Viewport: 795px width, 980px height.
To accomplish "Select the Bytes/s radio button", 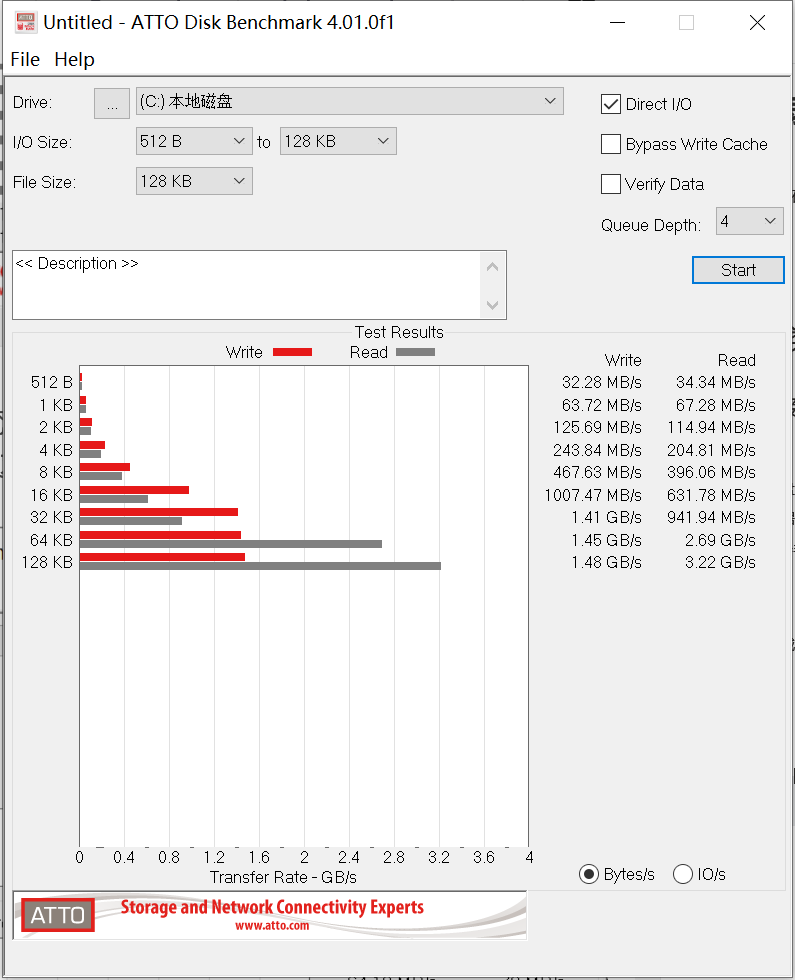I will (x=588, y=874).
